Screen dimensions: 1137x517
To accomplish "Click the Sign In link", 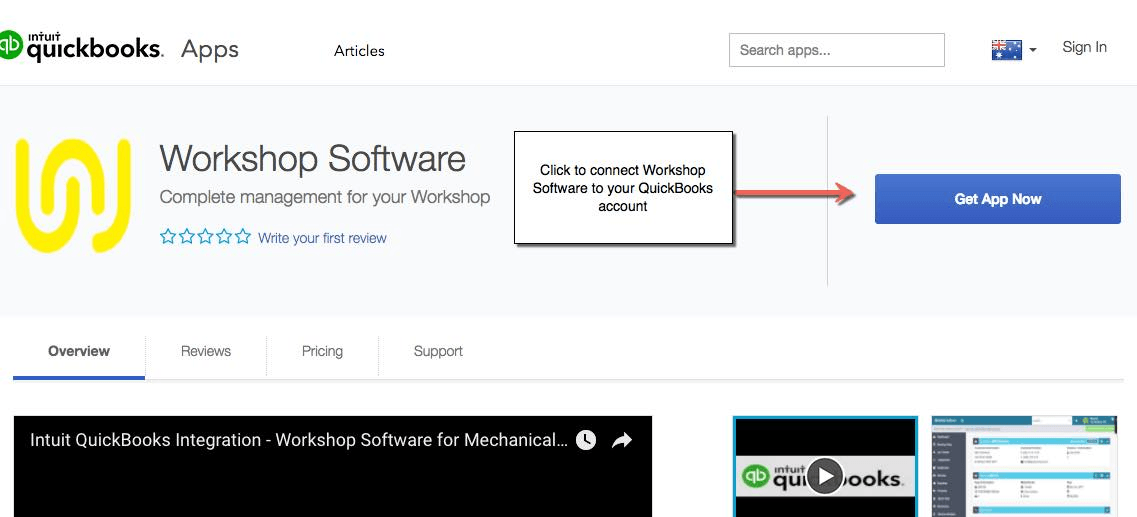I will (1084, 47).
